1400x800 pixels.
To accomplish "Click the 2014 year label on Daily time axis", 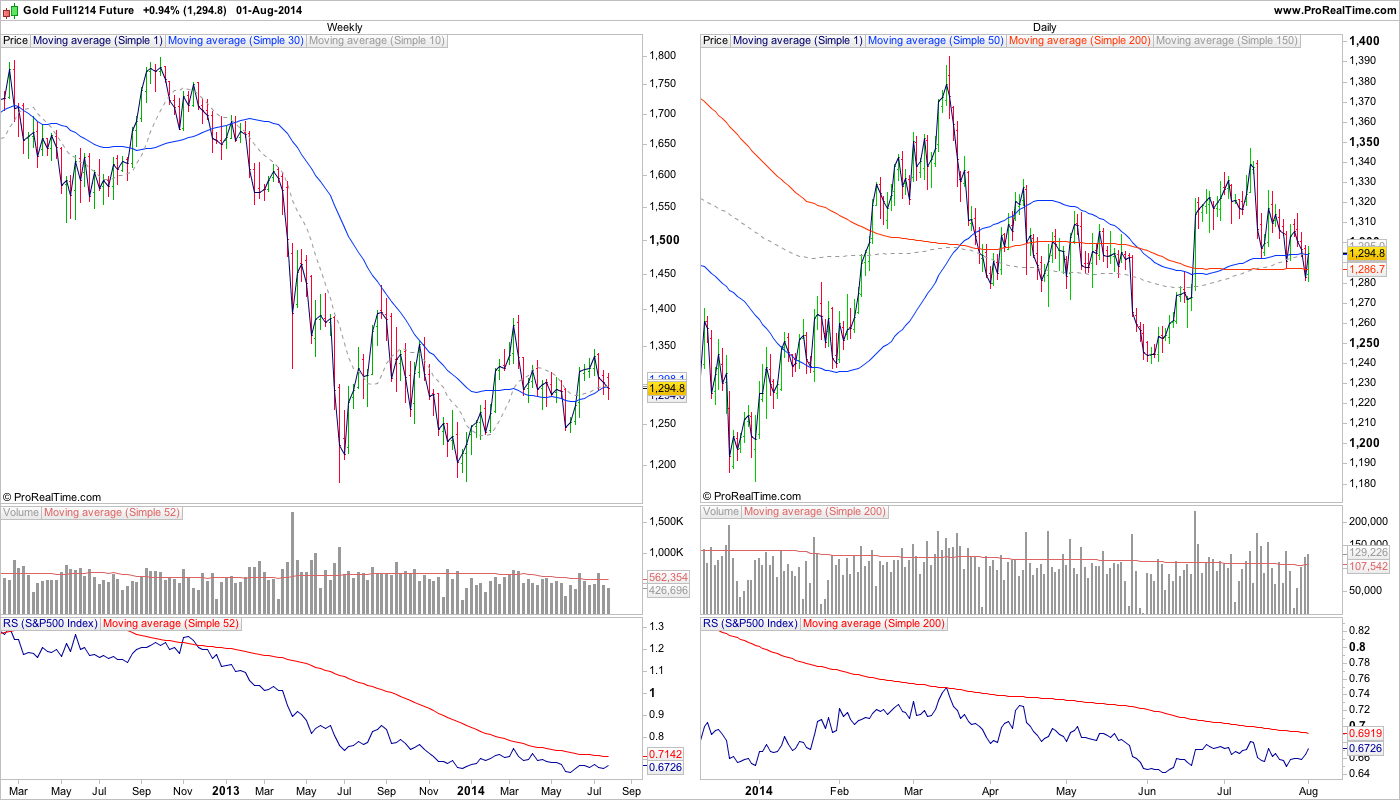I will pos(759,790).
